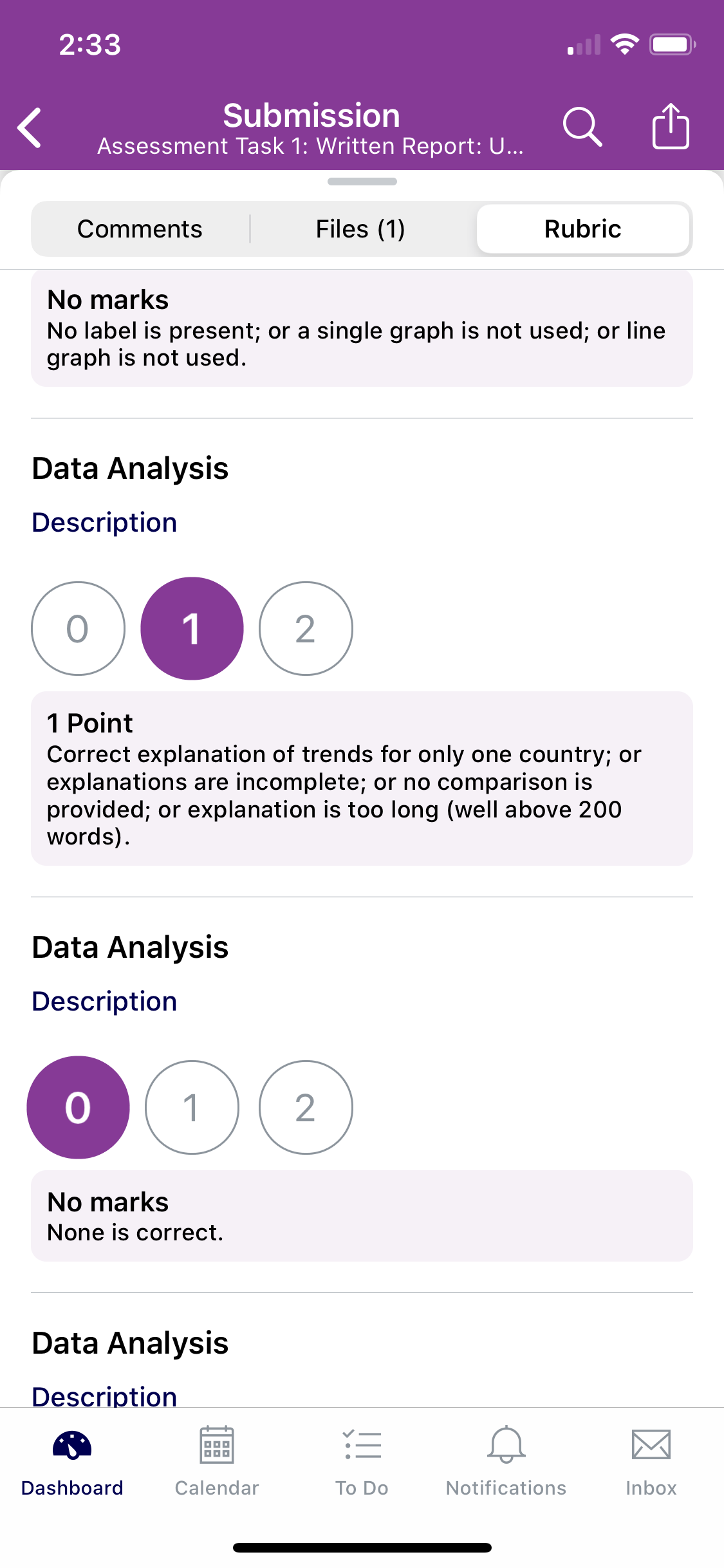Expand third Data Analysis Description
Viewport: 724px width, 1568px height.
click(x=104, y=1395)
